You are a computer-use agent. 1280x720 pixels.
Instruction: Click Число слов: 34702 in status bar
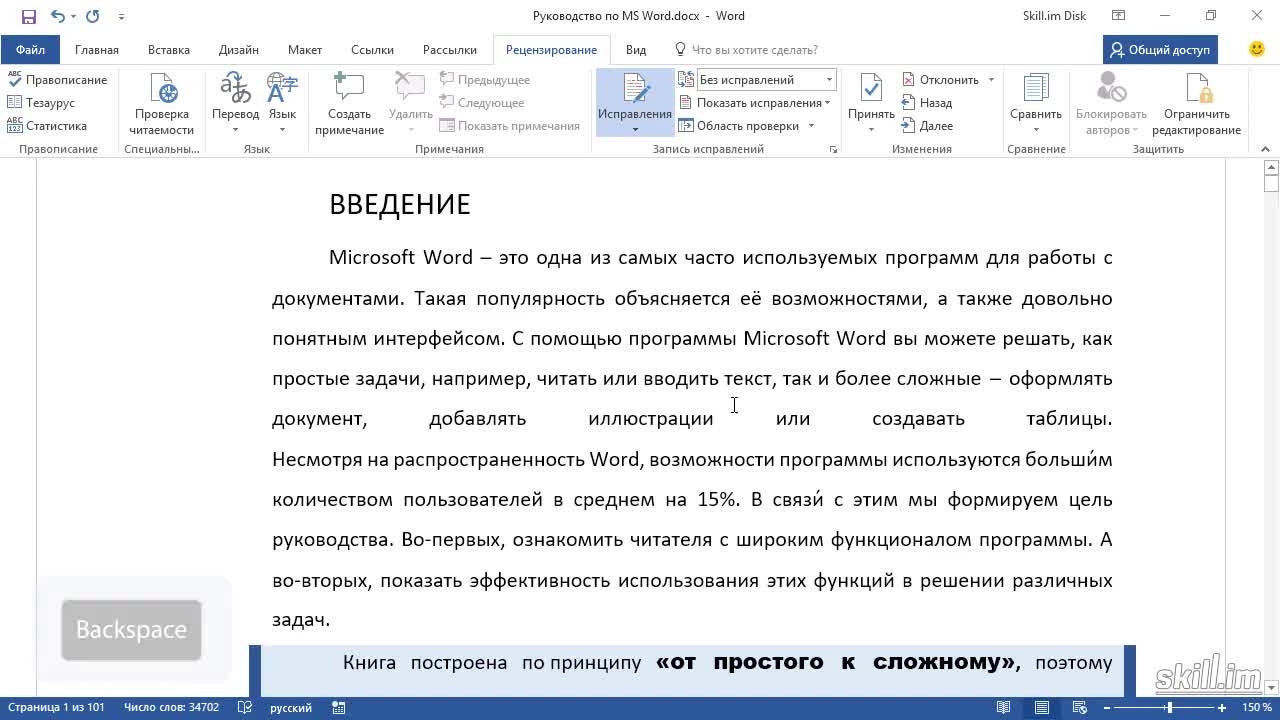coord(171,708)
